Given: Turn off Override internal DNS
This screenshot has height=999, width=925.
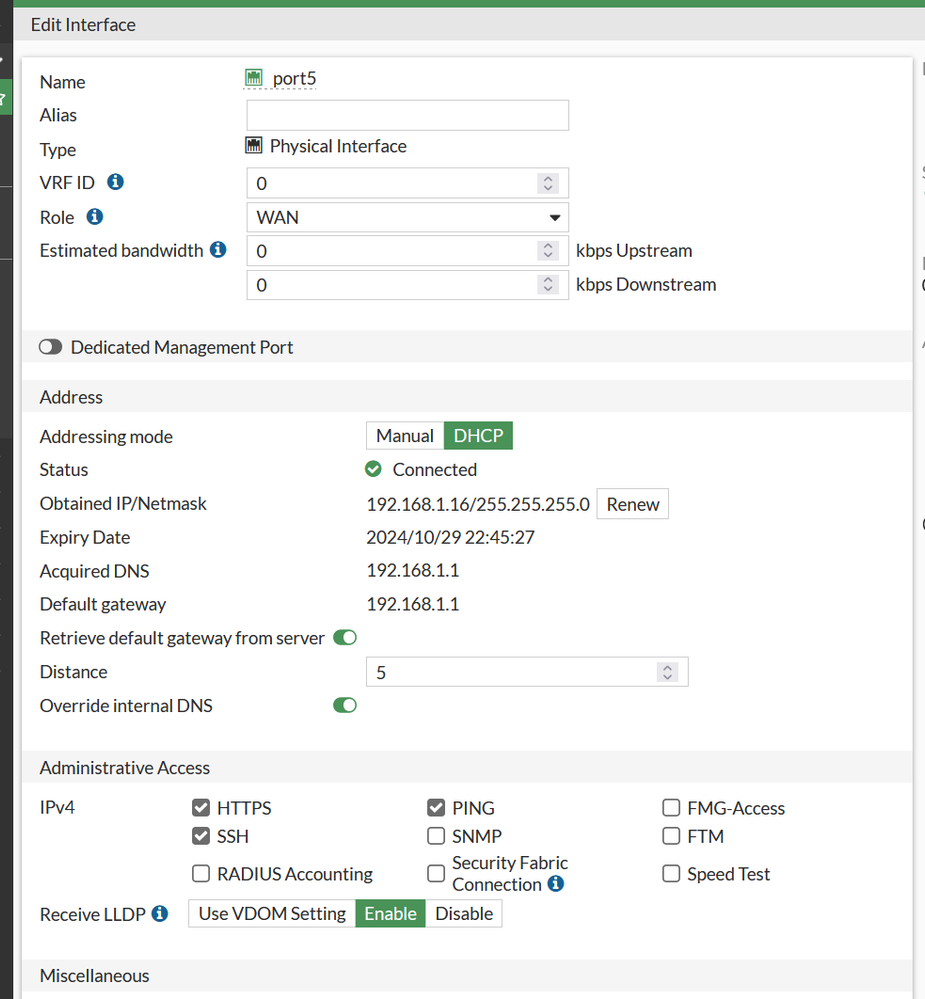Looking at the screenshot, I should click(x=344, y=706).
